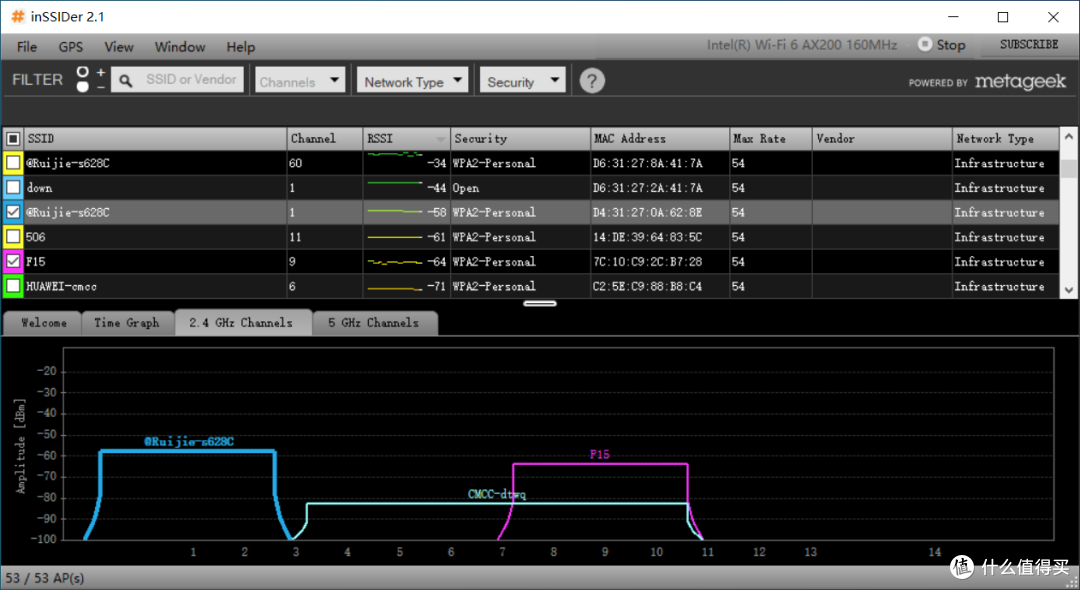
Task: Toggle the select-all checkbox in SSID header
Action: pos(13,139)
